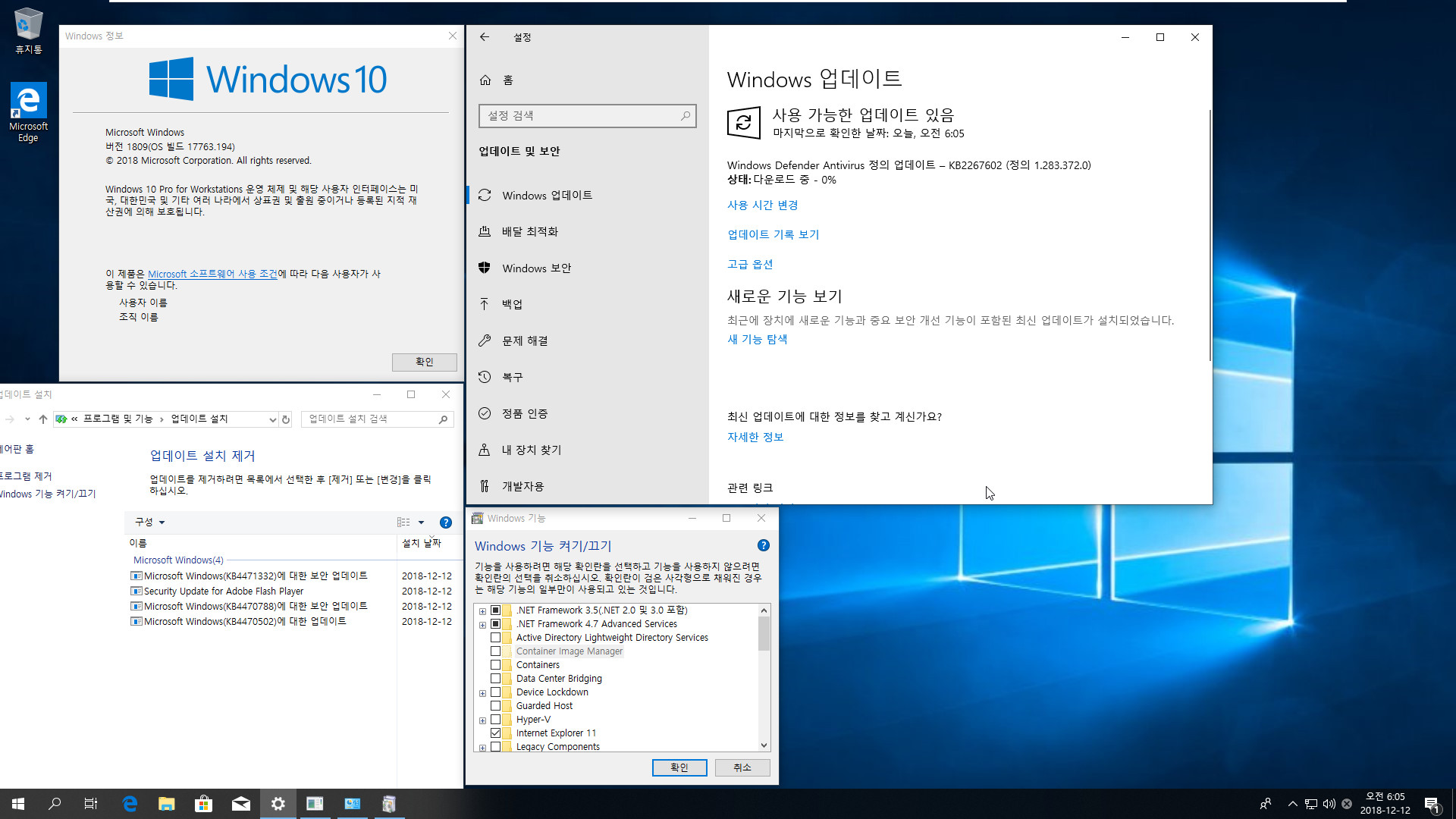The image size is (1456, 819).
Task: Go to Settings Home icon
Action: click(x=485, y=80)
